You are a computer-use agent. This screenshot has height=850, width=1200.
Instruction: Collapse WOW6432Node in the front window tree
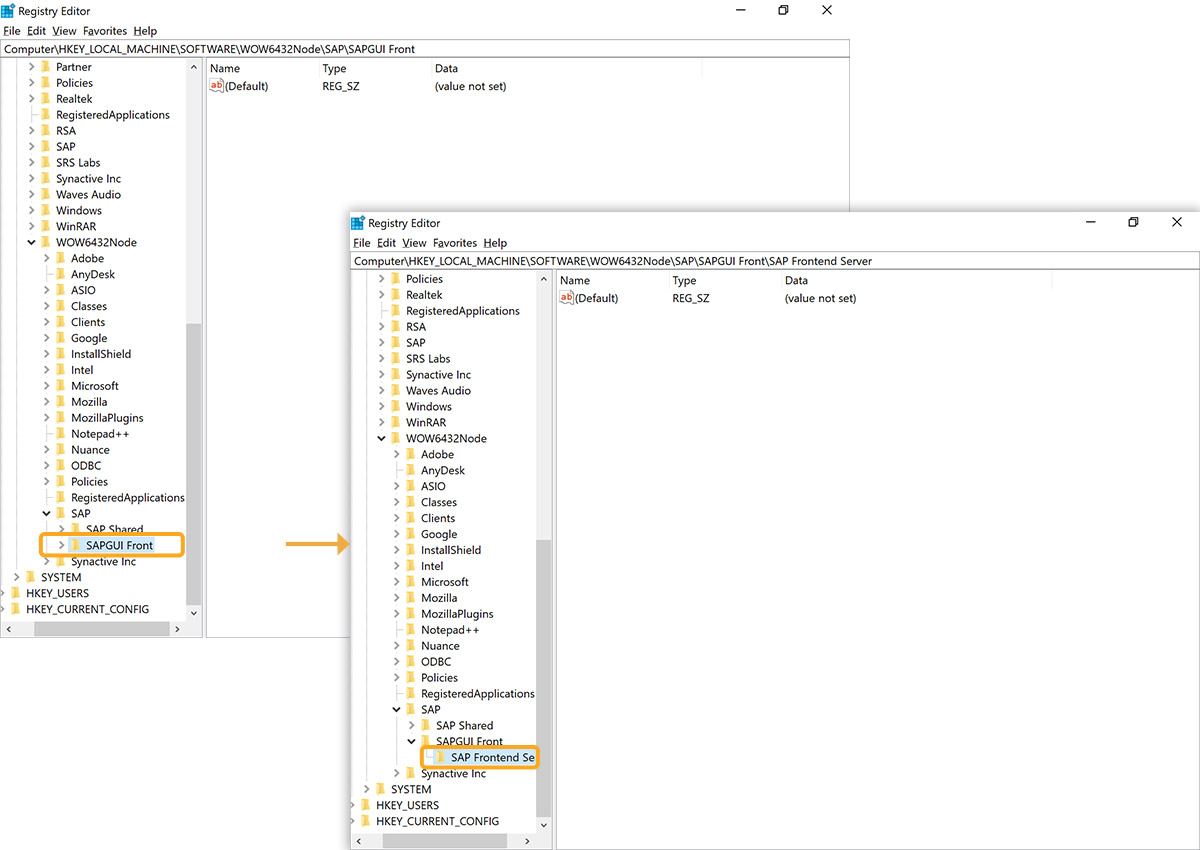382,438
